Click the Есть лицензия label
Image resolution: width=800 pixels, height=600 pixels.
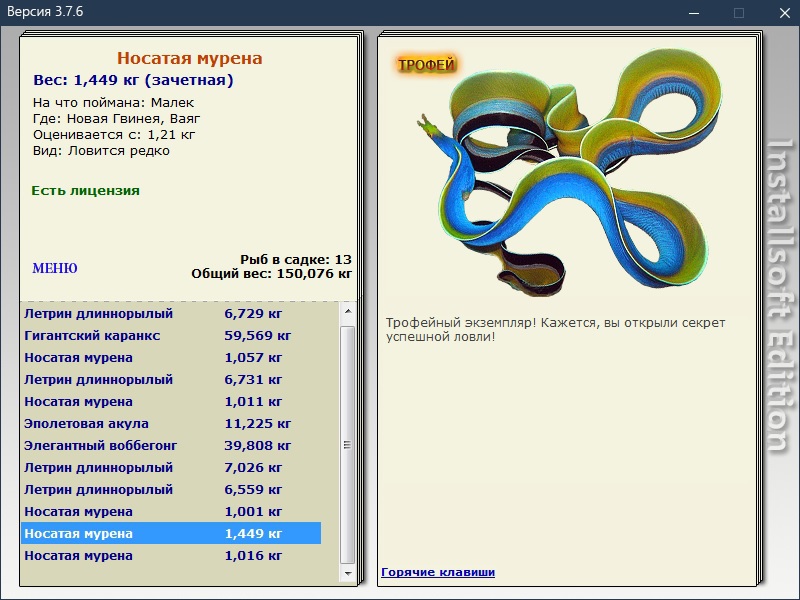(85, 191)
